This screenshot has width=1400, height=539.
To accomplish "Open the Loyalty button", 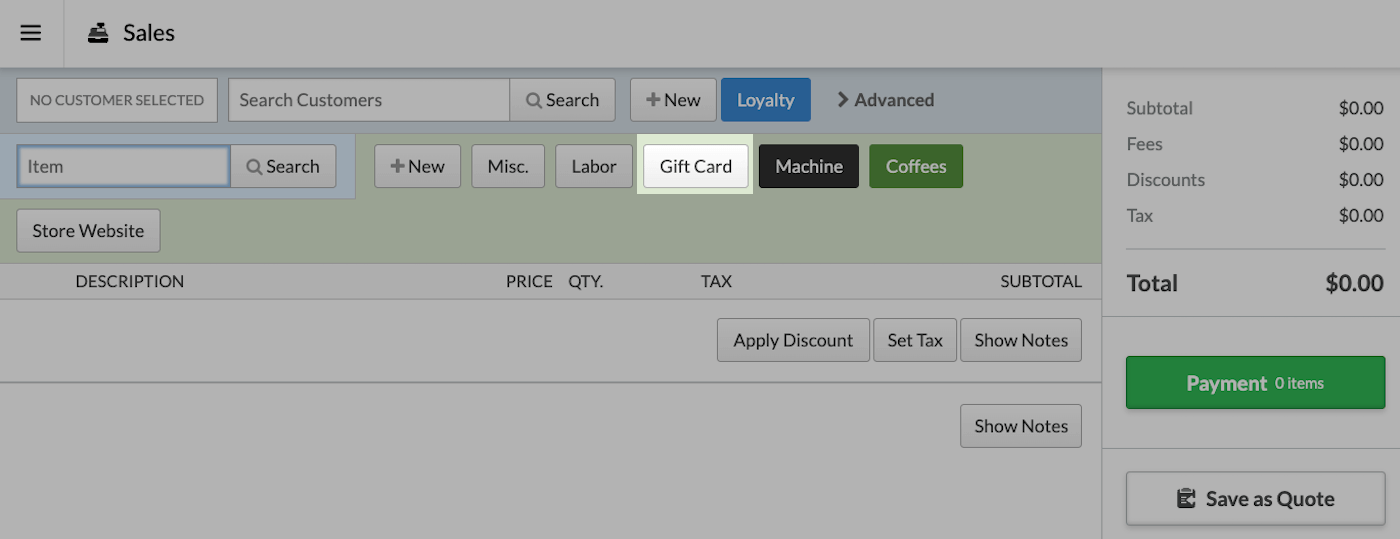I will [765, 100].
